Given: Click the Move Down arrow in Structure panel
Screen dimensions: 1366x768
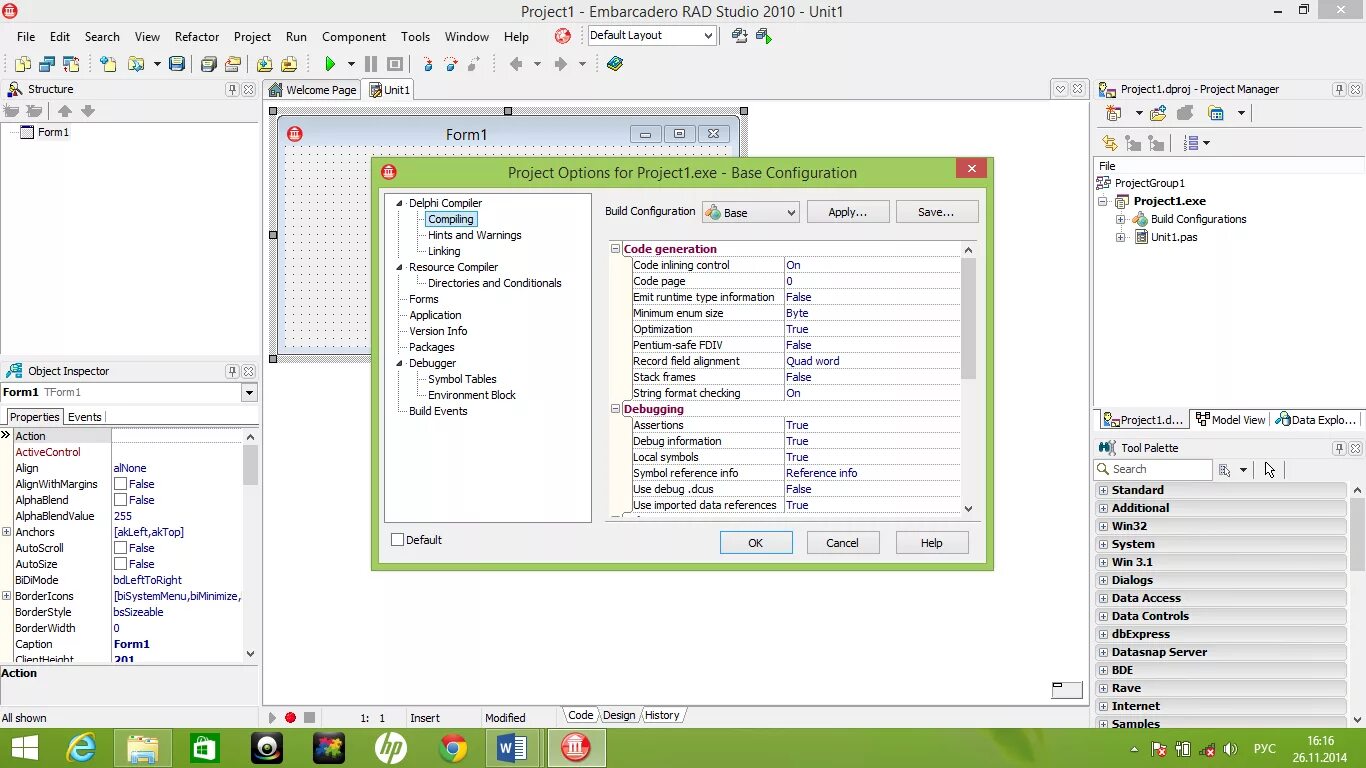Looking at the screenshot, I should [88, 111].
